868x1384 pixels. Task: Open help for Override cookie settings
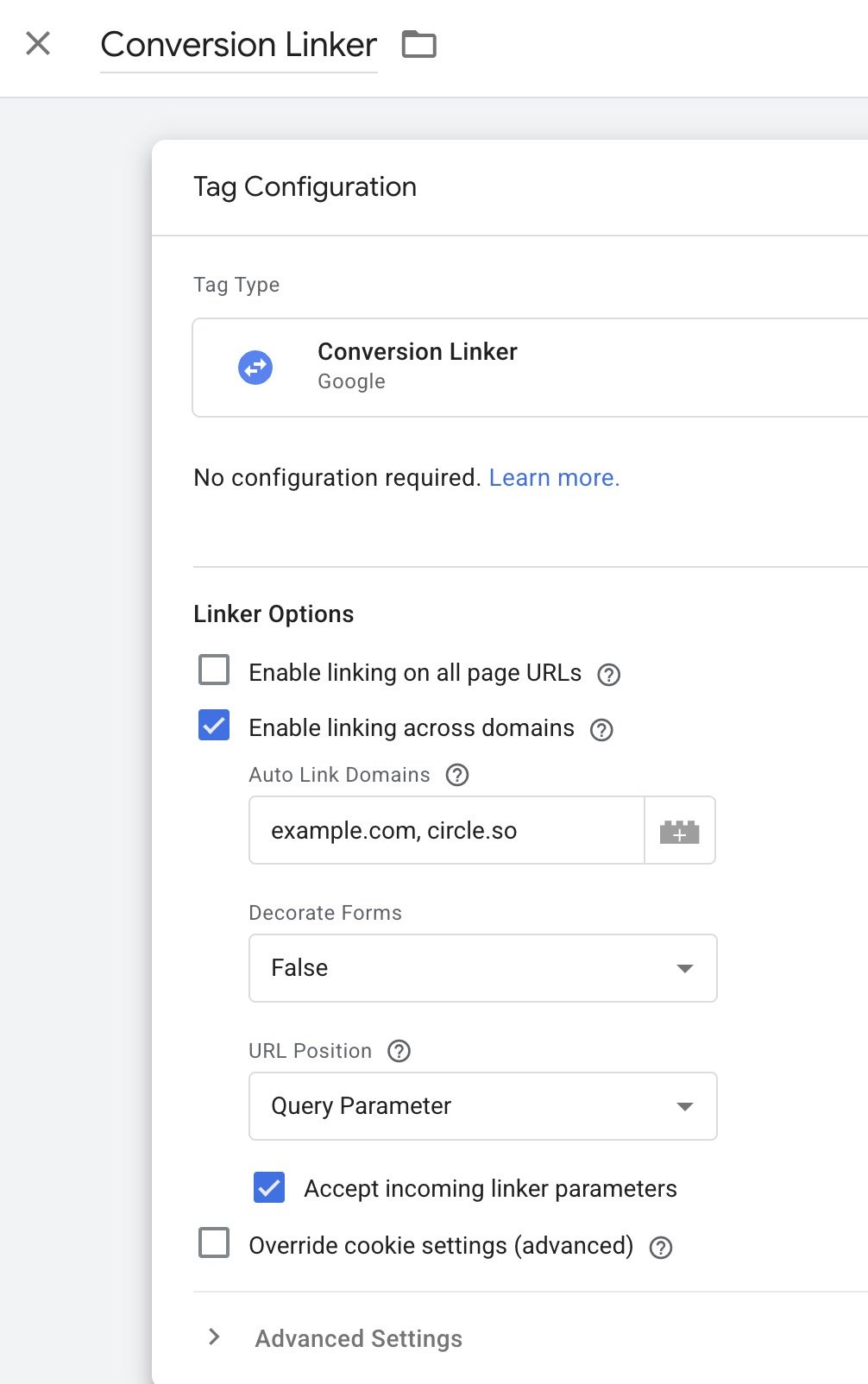(x=661, y=1248)
